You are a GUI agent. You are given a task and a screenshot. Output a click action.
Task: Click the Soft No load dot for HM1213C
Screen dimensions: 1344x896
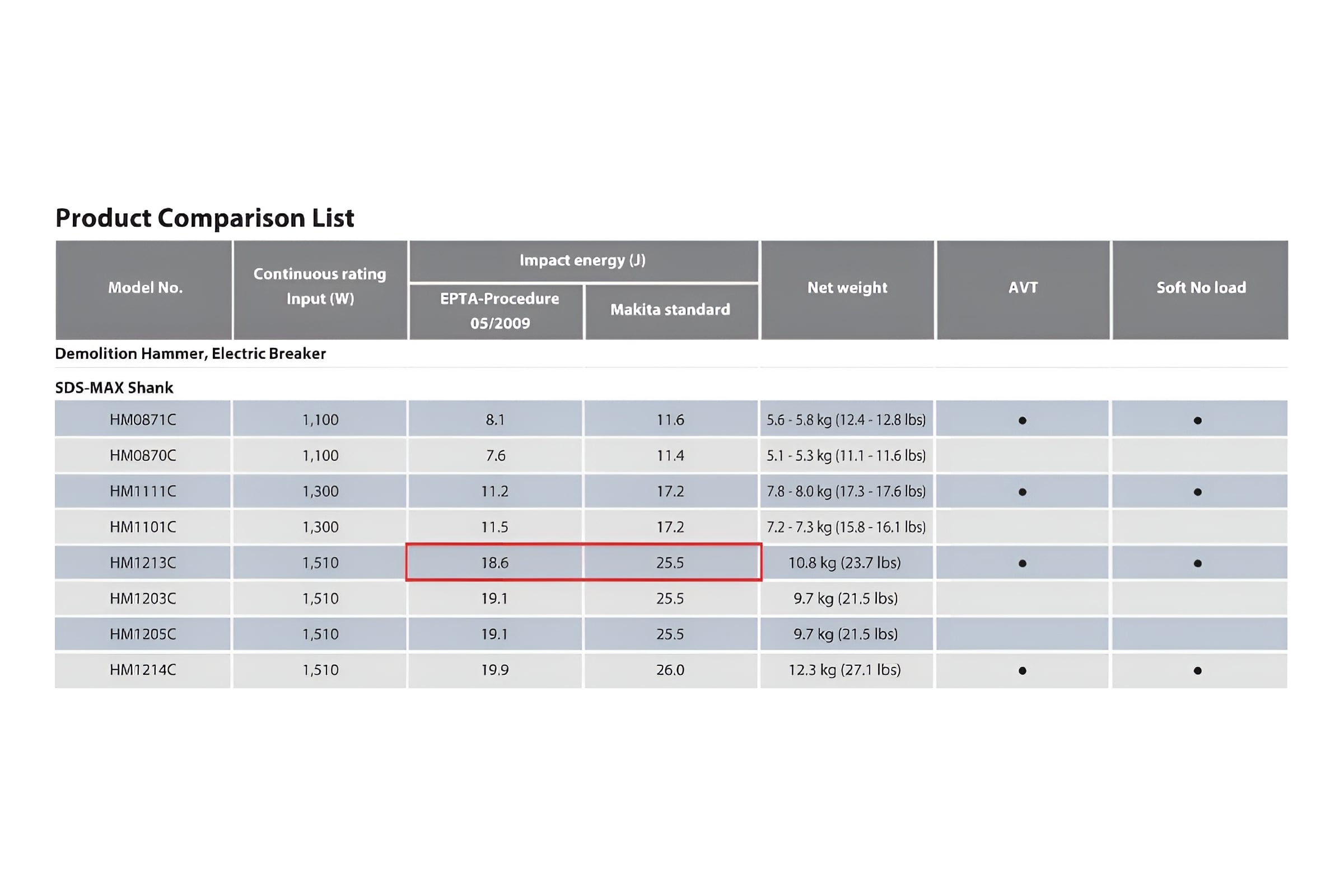point(1198,563)
